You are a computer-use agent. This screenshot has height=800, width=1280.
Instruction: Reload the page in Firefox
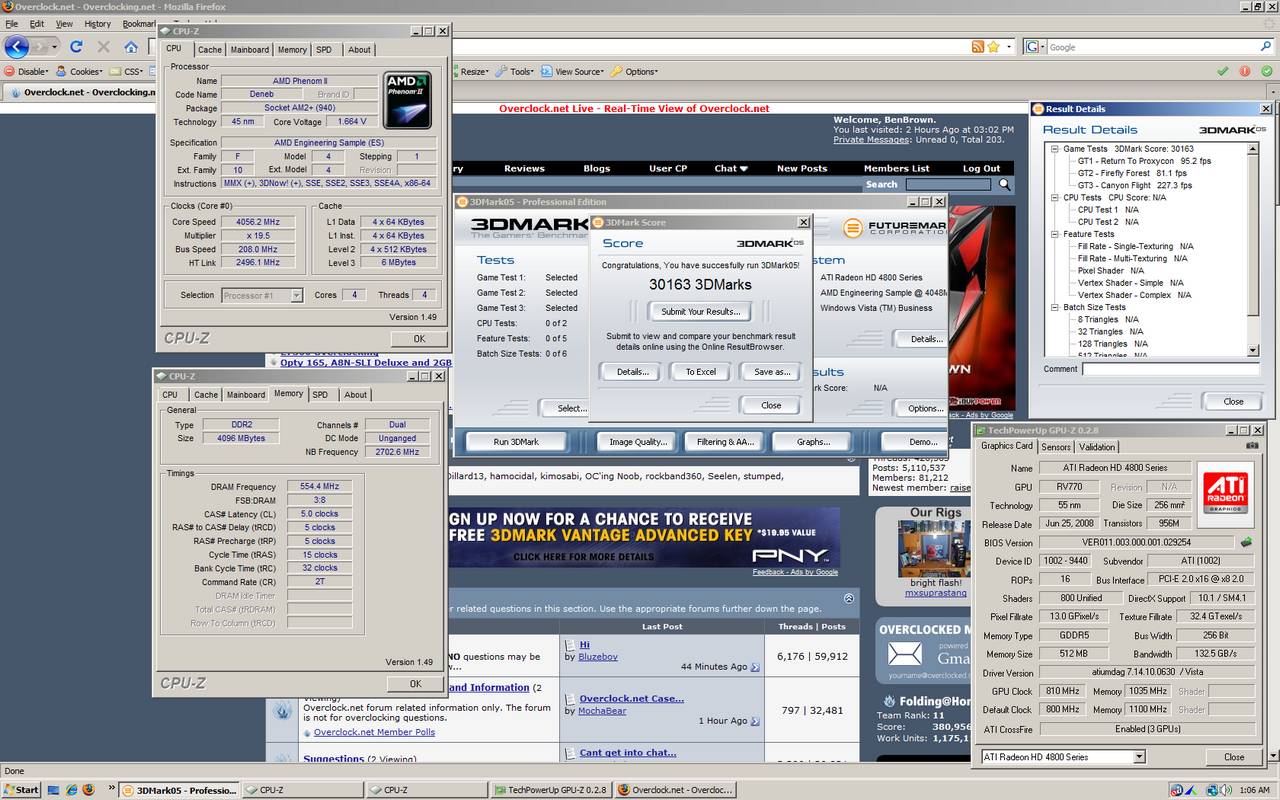tap(76, 46)
